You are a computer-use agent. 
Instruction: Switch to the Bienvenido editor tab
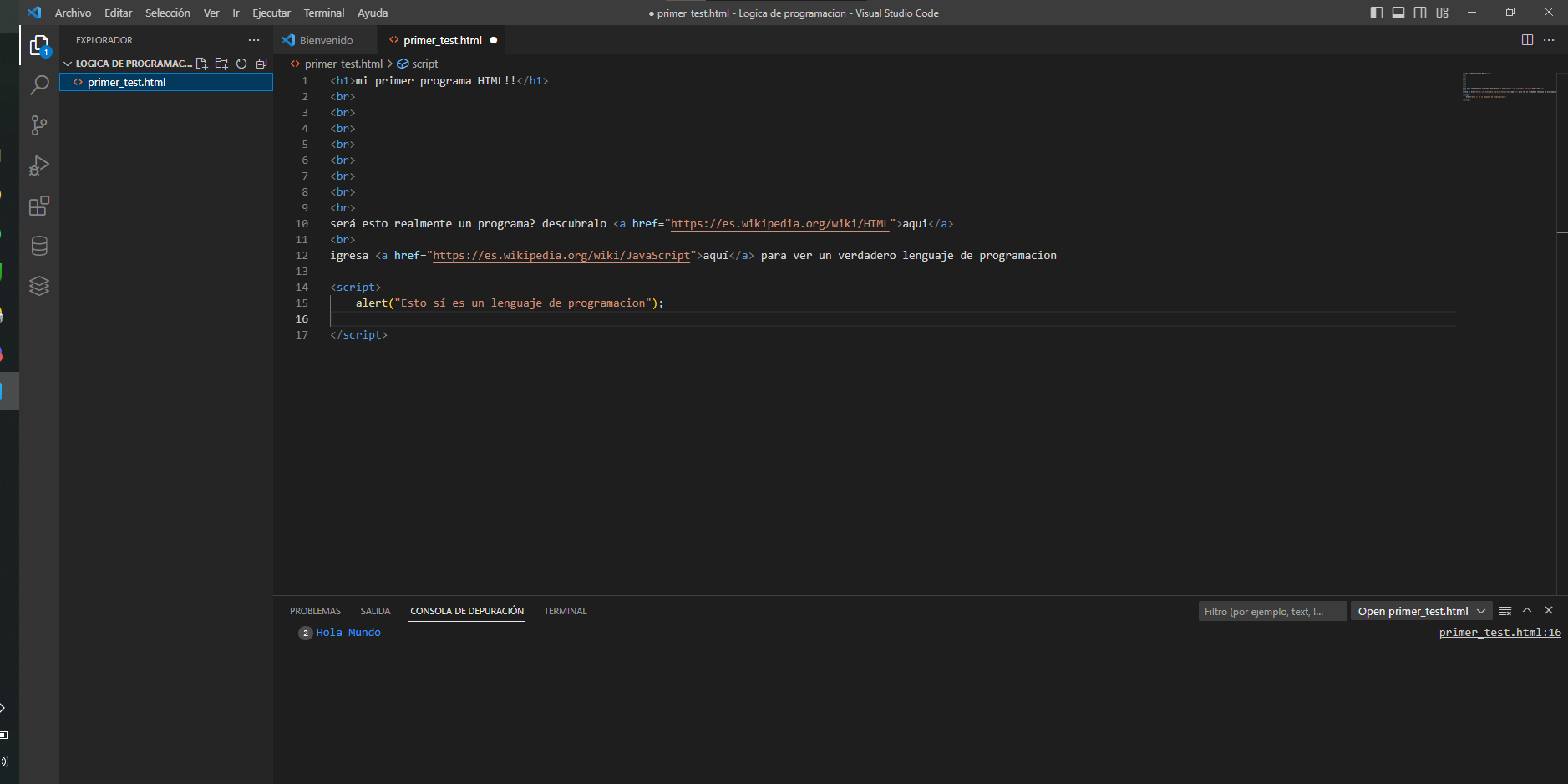click(326, 40)
